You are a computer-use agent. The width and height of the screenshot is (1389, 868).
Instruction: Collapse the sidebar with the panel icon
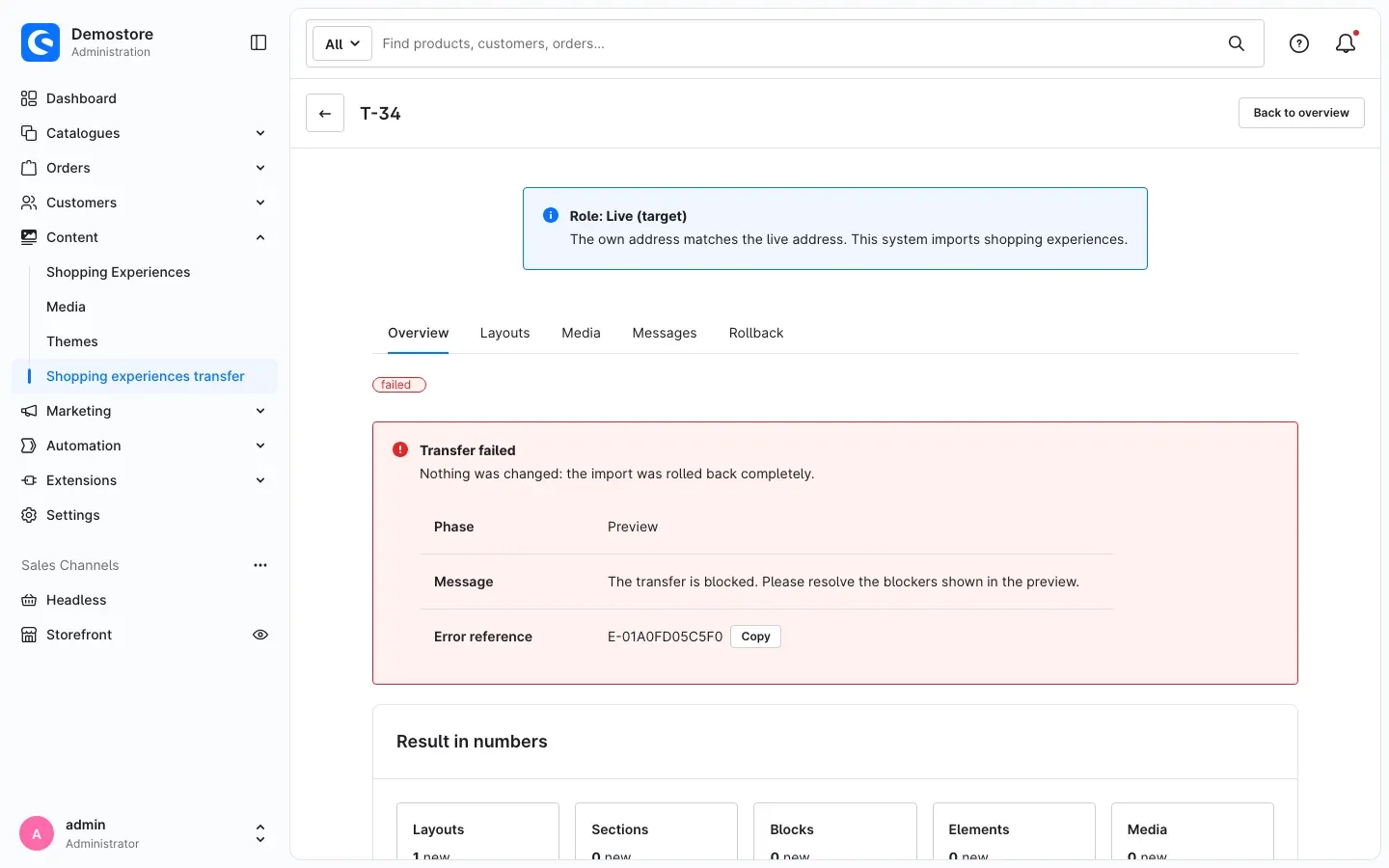click(x=259, y=42)
